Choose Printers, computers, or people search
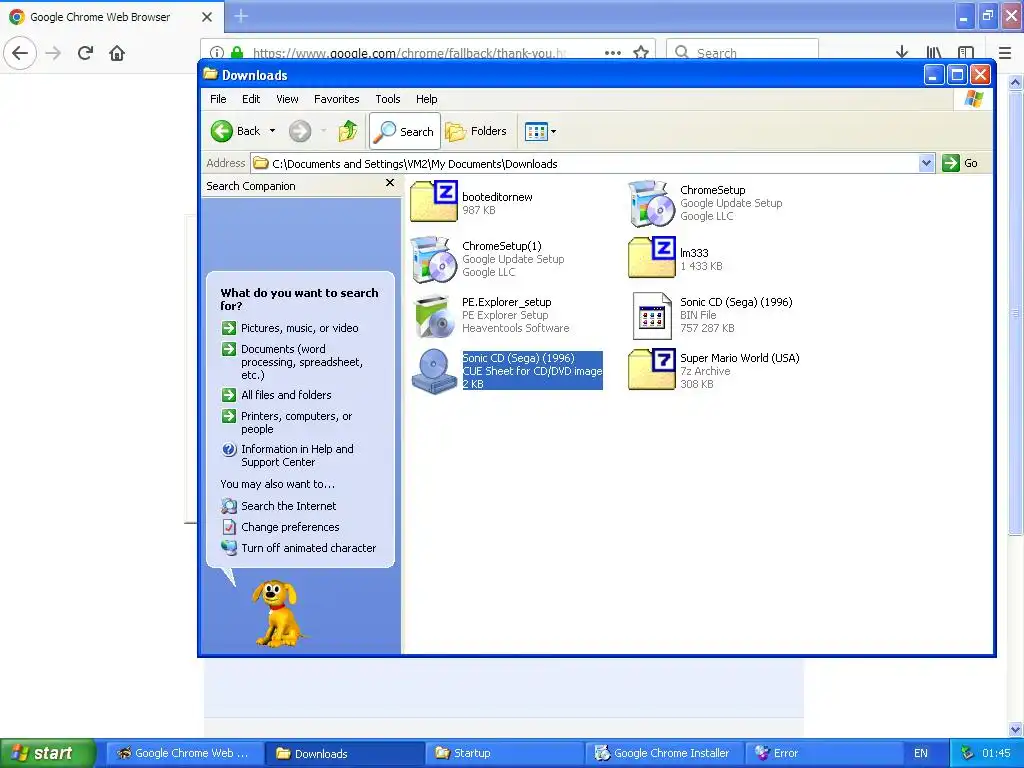 296,423
